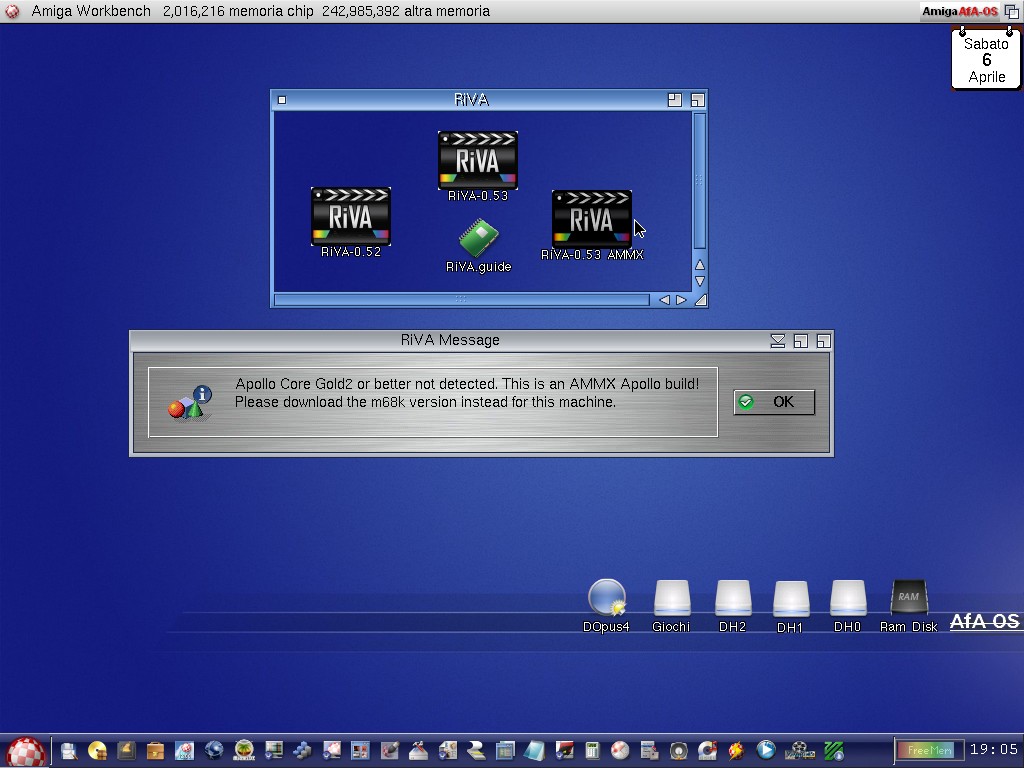Viewport: 1024px width, 768px height.
Task: Click the Amiga boing ball start button
Action: click(x=26, y=751)
